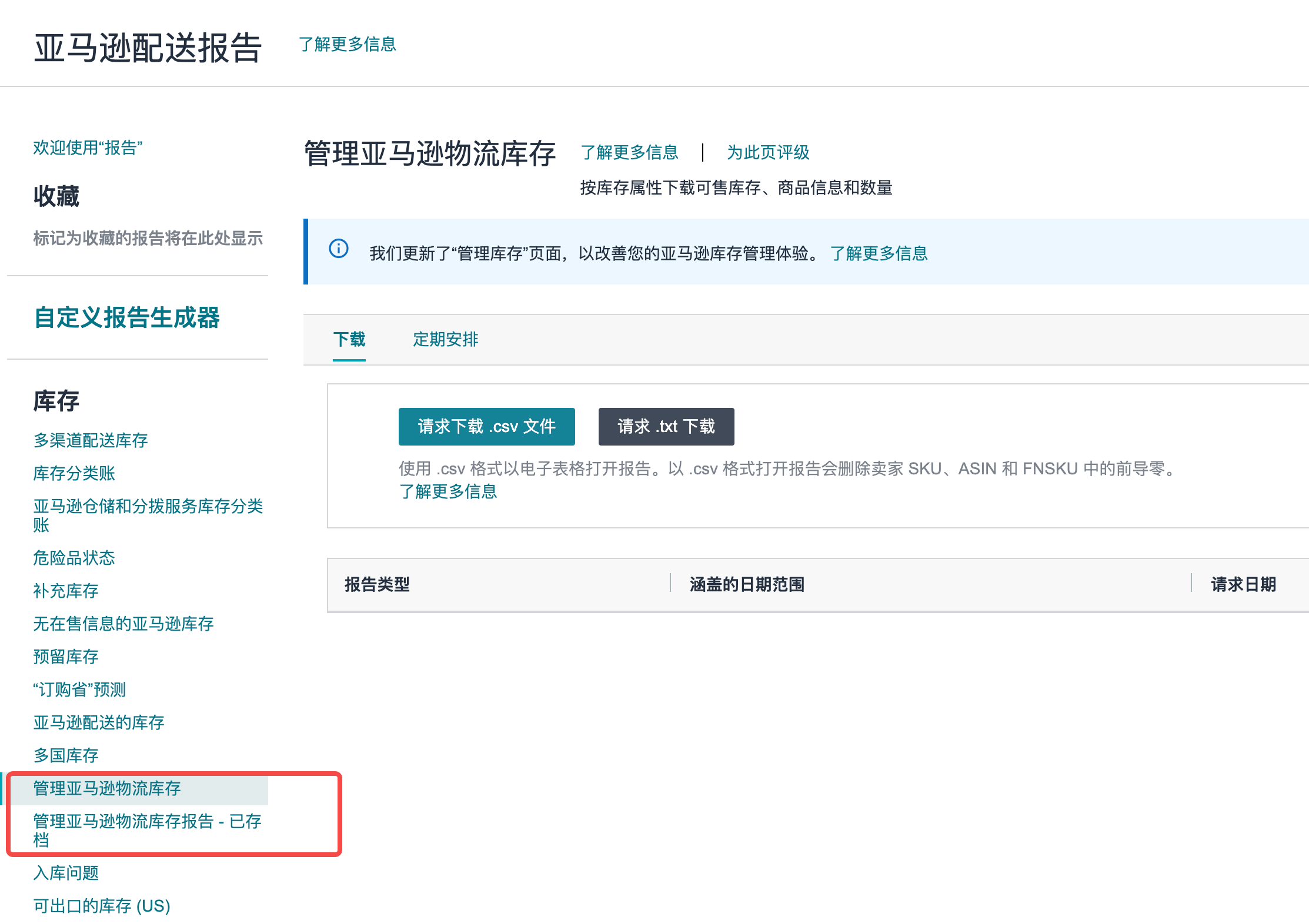The image size is (1309, 924).
Task: Click 为此页评级 link
Action: pos(768,152)
